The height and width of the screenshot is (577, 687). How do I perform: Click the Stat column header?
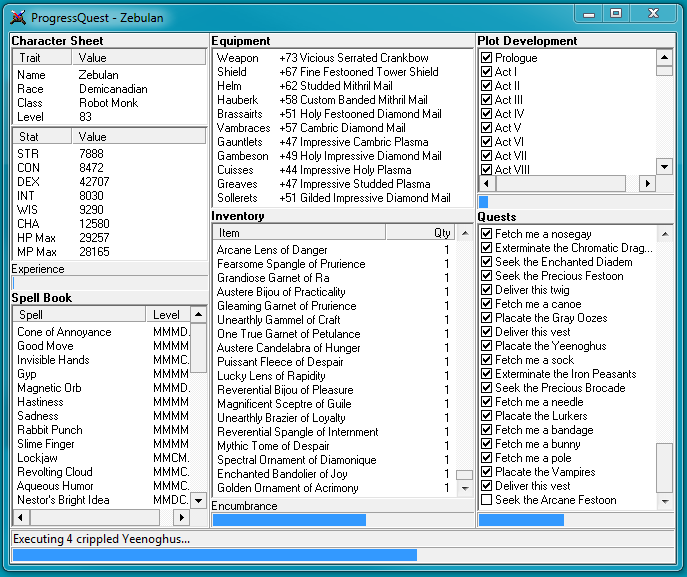point(42,136)
